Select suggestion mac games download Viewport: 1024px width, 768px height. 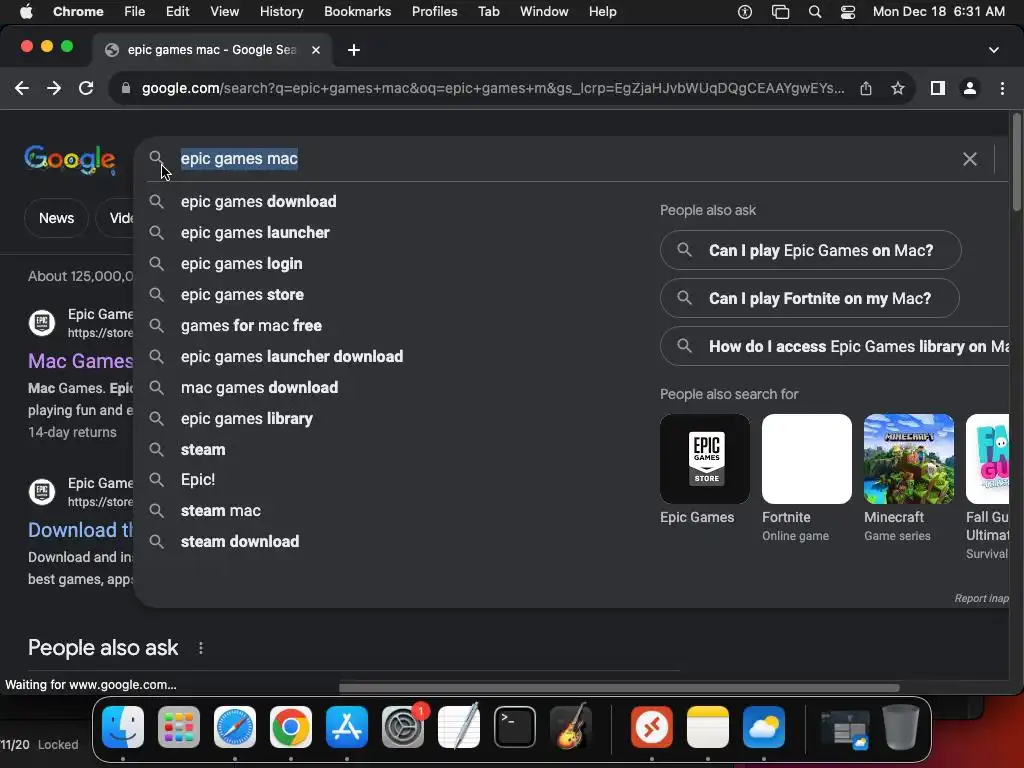coord(259,387)
